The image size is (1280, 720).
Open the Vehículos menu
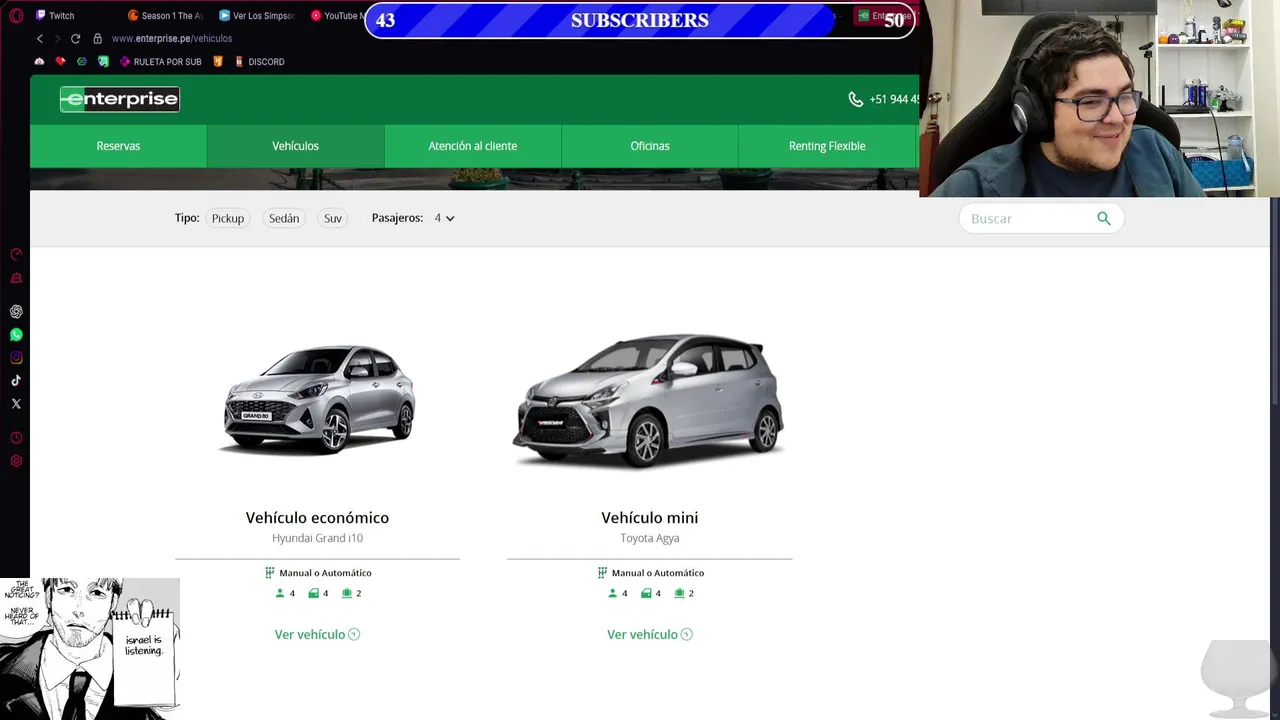(295, 146)
